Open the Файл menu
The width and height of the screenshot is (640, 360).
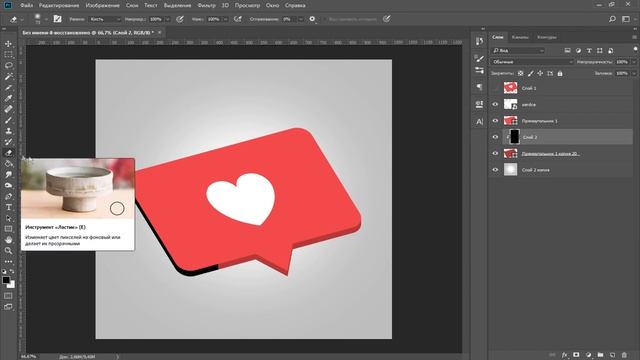27,6
